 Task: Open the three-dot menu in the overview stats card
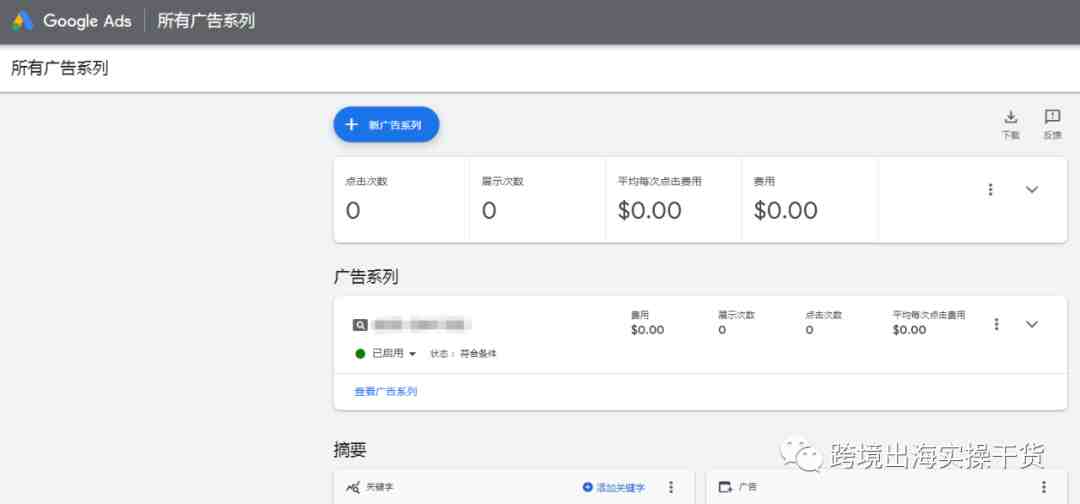pyautogui.click(x=990, y=189)
